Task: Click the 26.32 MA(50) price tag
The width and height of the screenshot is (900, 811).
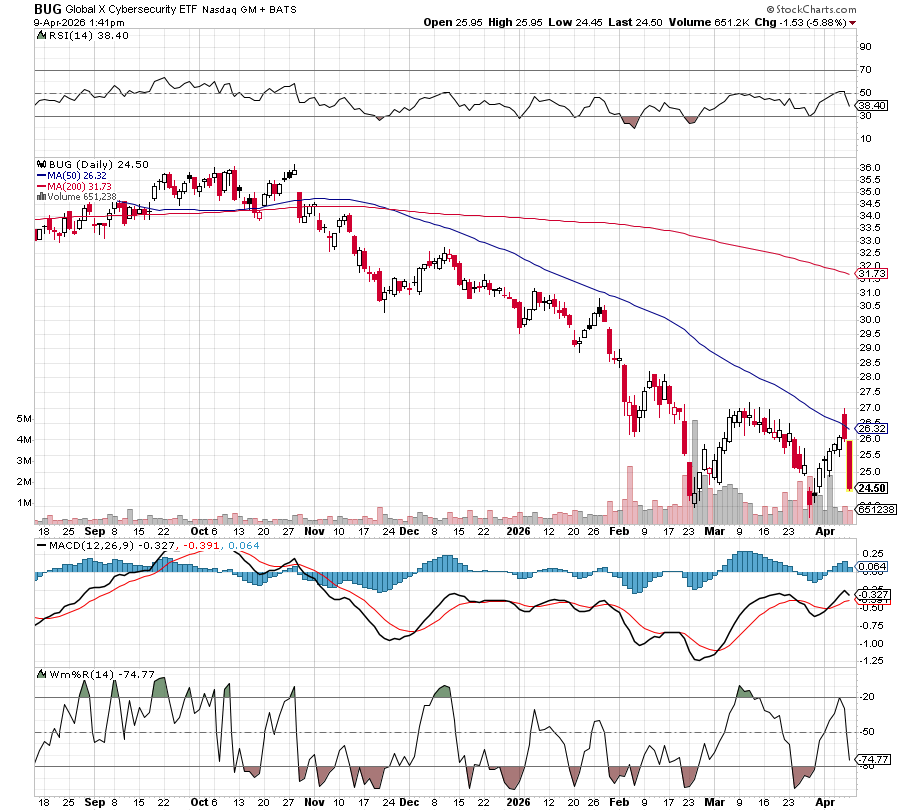Action: (x=869, y=429)
